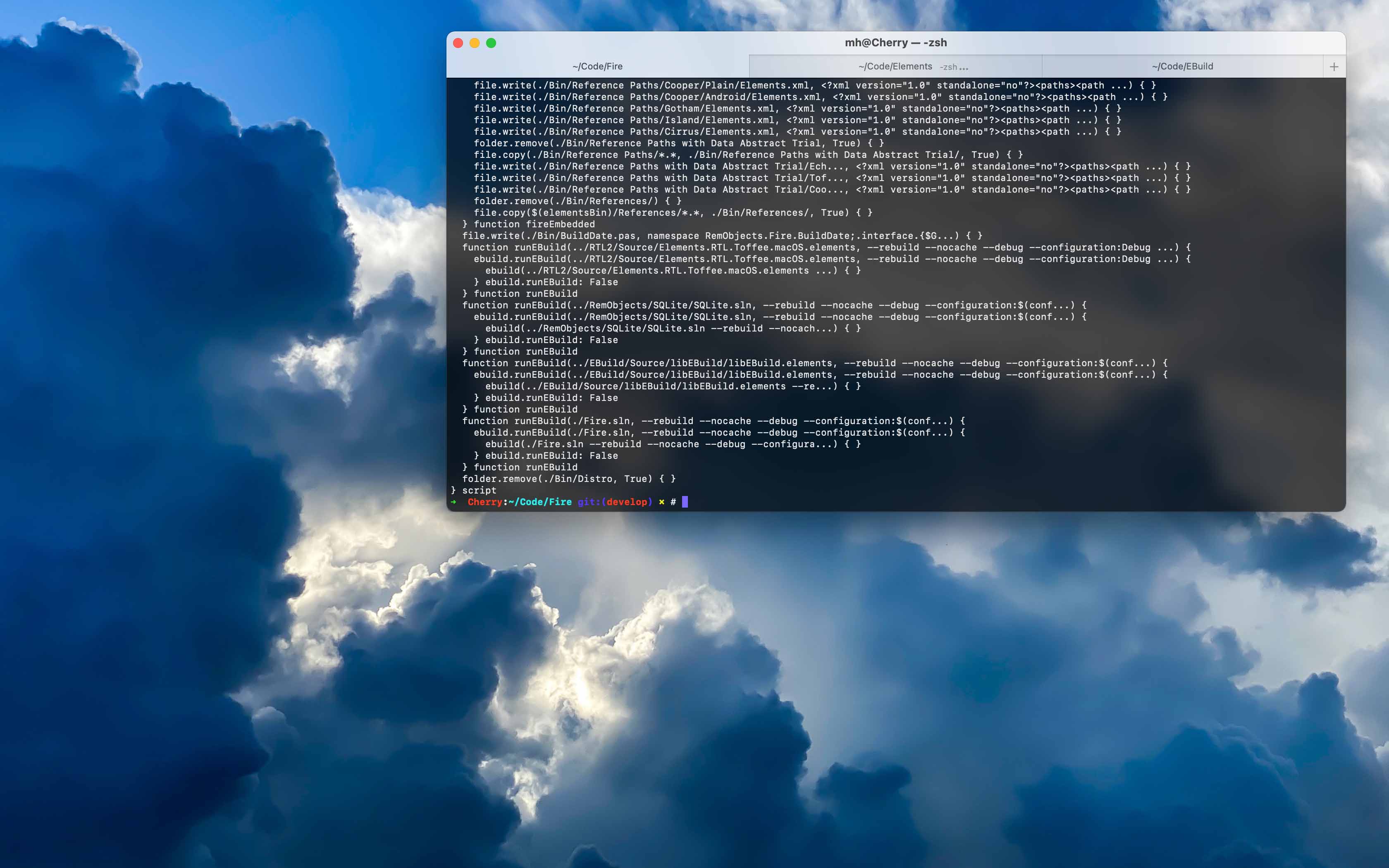The height and width of the screenshot is (868, 1389).
Task: Click the terminal cursor block at prompt
Action: 685,502
